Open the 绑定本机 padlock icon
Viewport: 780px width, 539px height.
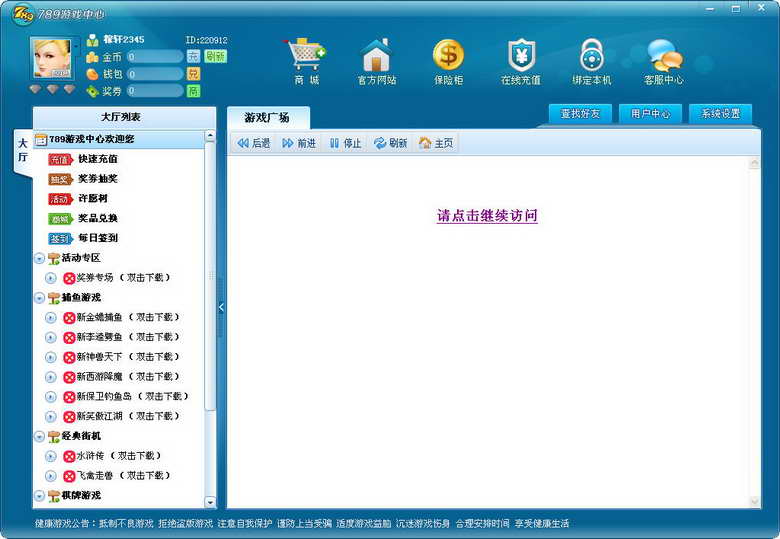(x=591, y=55)
